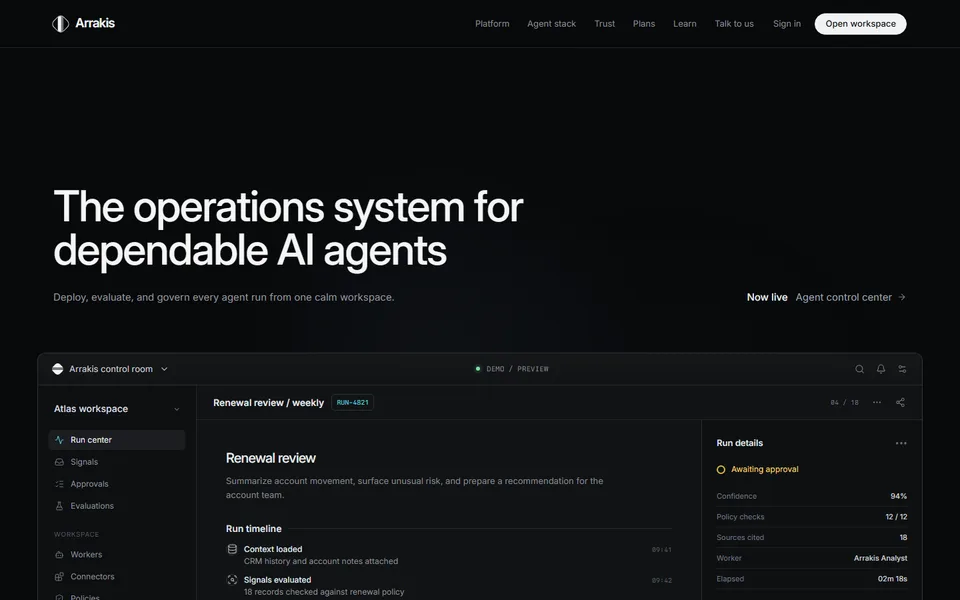The image size is (960, 600).
Task: Click the Confidence 94% value
Action: (x=898, y=496)
